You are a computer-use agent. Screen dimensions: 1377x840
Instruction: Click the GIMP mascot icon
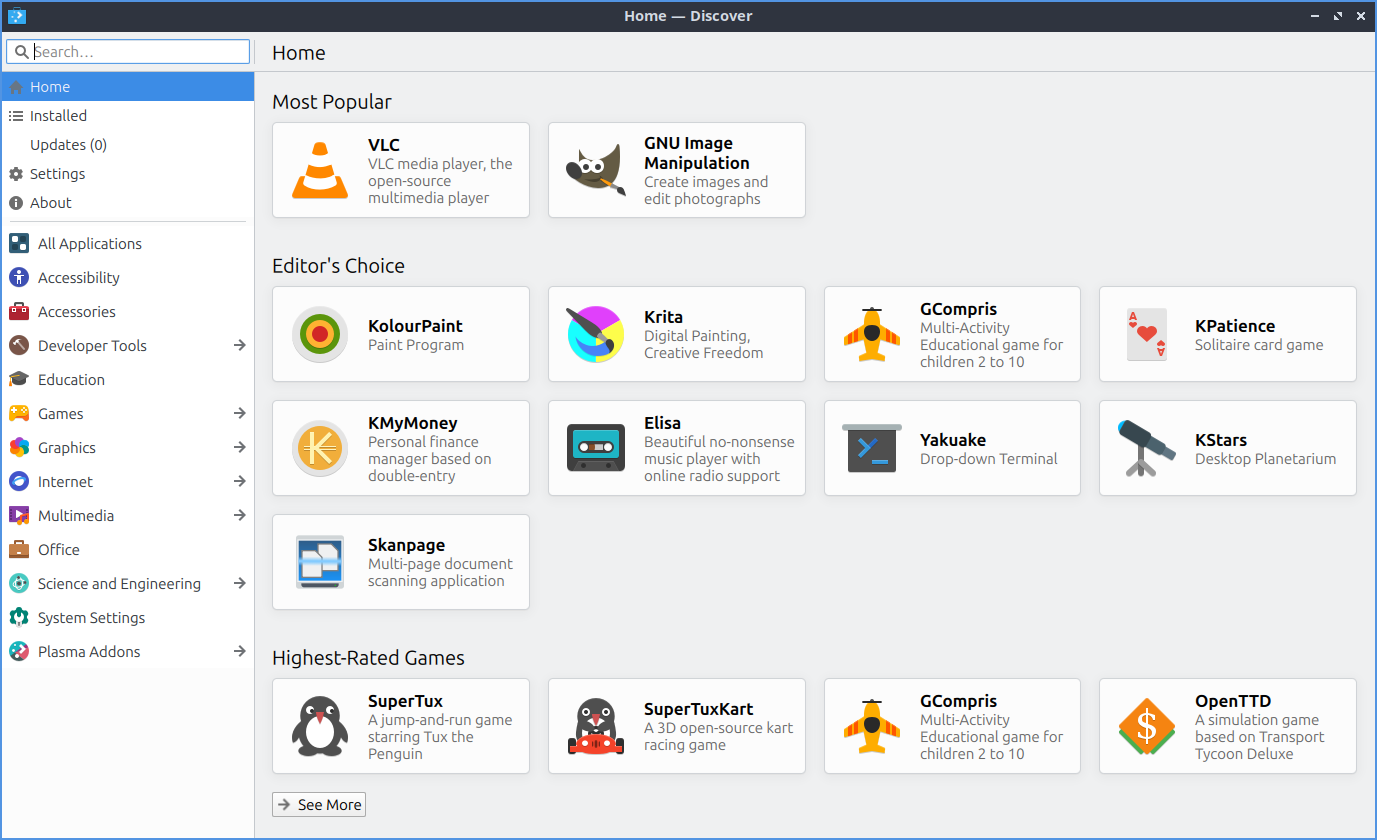coord(596,171)
